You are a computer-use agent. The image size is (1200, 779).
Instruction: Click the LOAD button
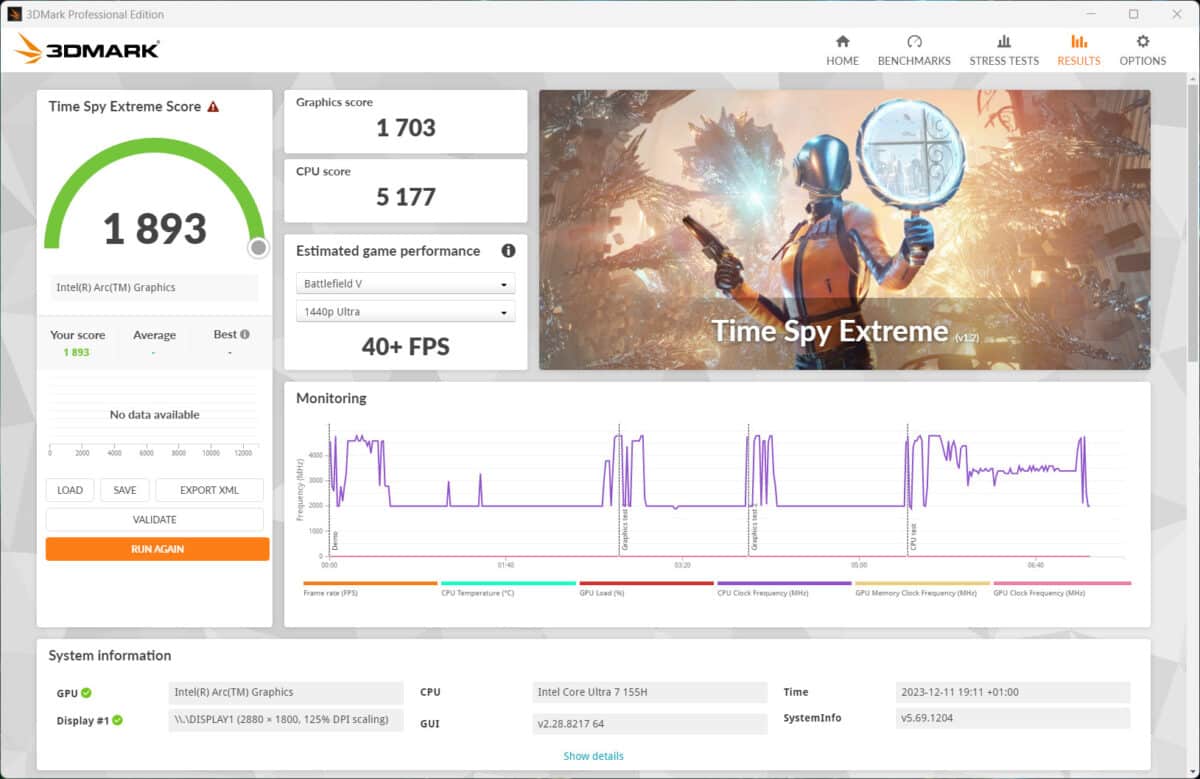click(x=70, y=490)
